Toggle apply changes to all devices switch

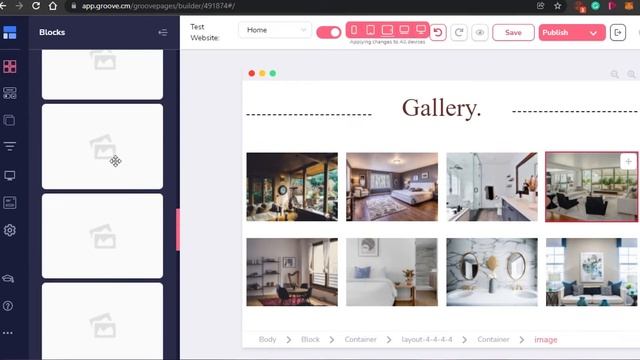[x=329, y=32]
